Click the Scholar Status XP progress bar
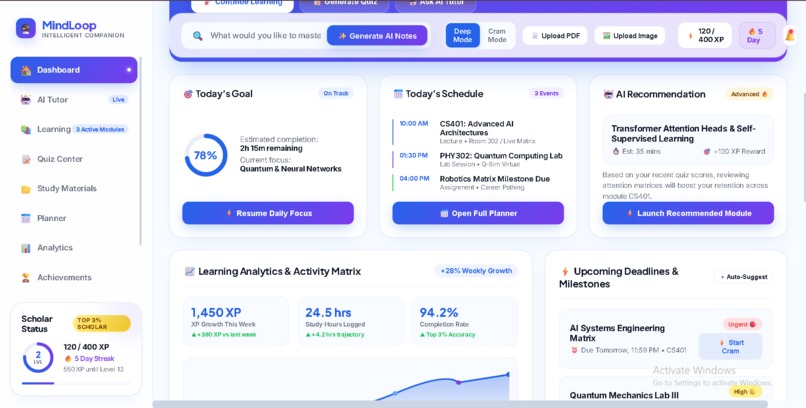Viewport: 806px width, 408px height. (x=76, y=383)
